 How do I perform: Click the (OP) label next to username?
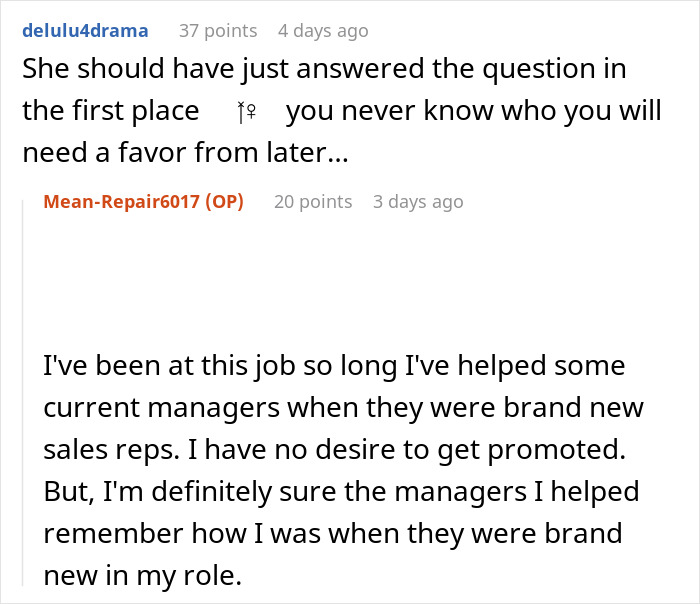coord(224,201)
